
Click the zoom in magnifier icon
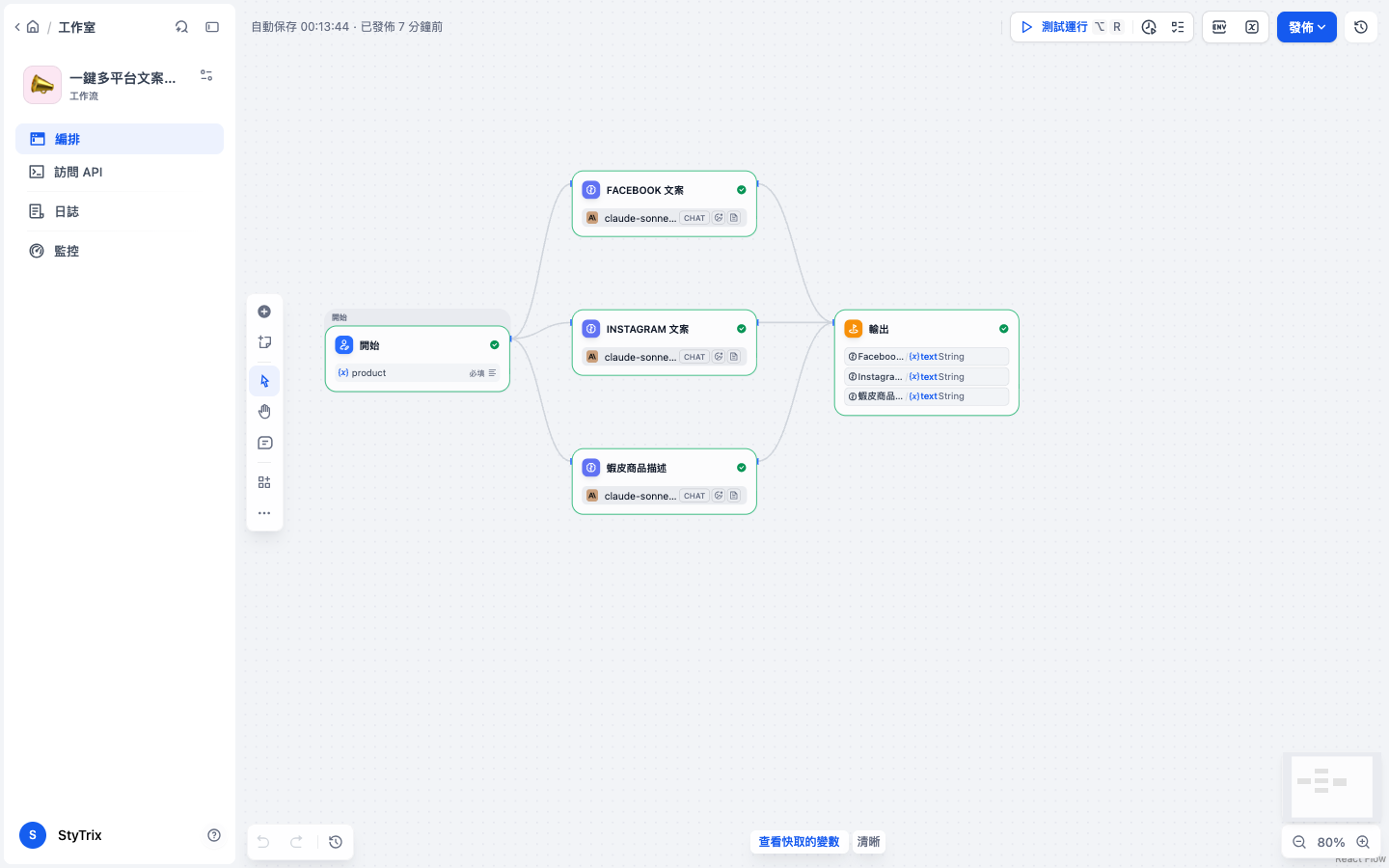pos(1363,842)
